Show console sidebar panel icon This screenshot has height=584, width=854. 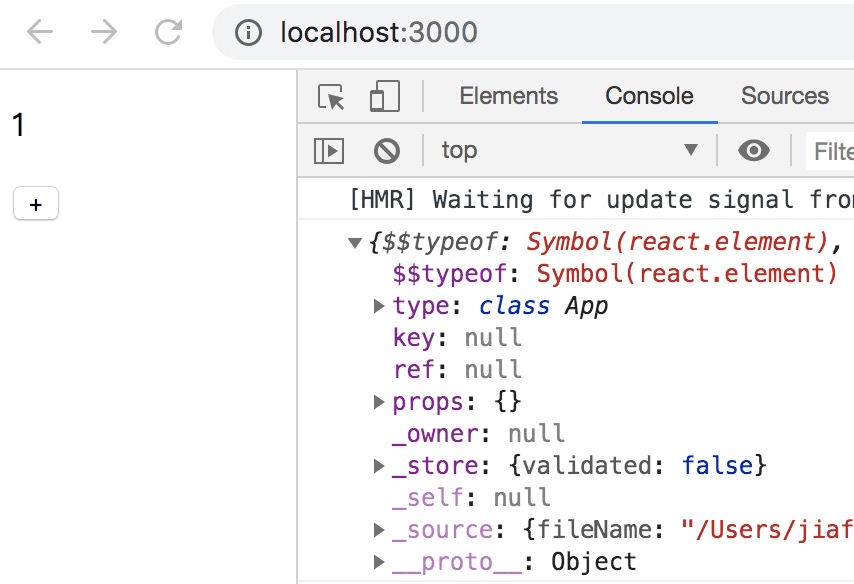coord(329,151)
